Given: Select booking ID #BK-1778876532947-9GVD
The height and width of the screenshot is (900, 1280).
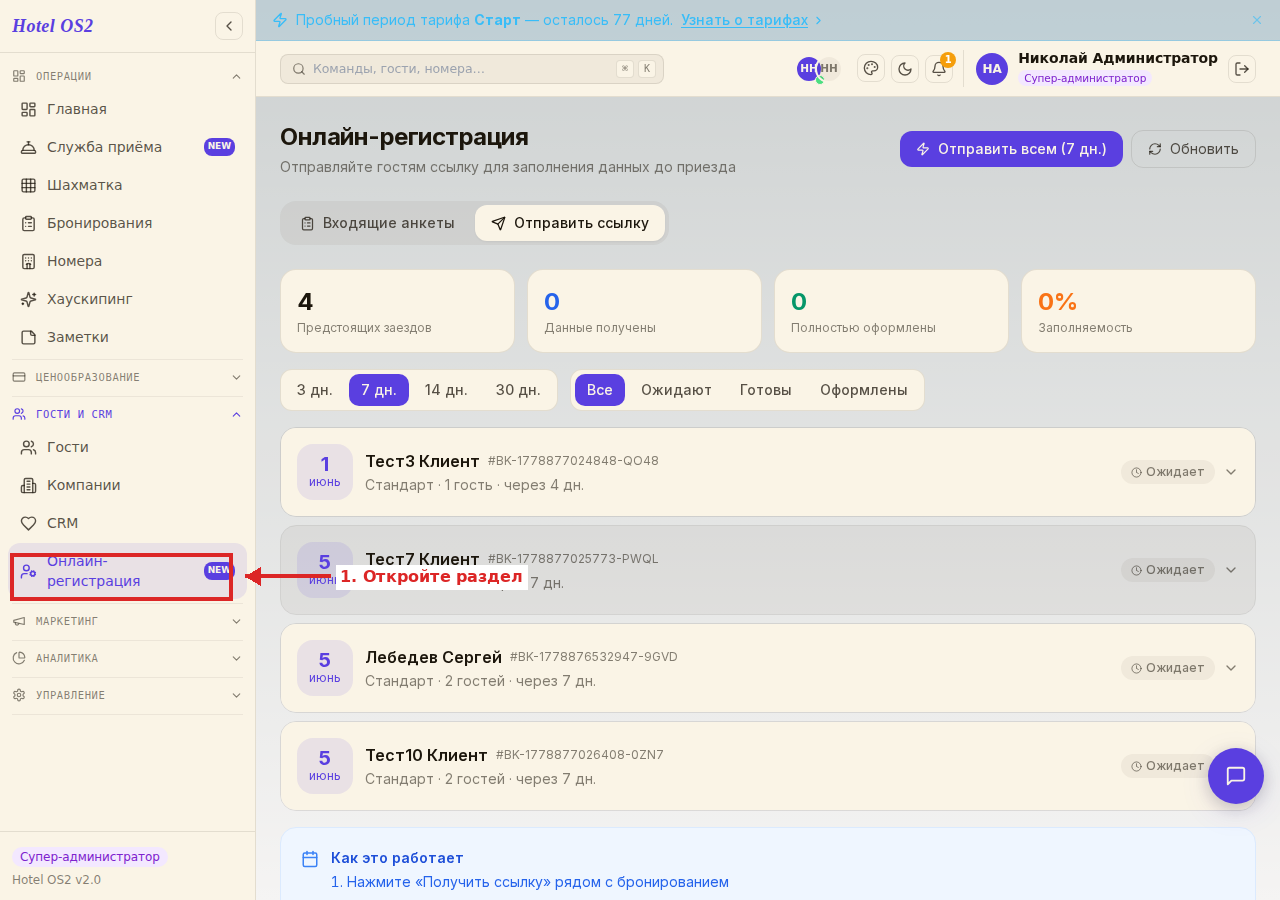Looking at the screenshot, I should pyautogui.click(x=594, y=657).
